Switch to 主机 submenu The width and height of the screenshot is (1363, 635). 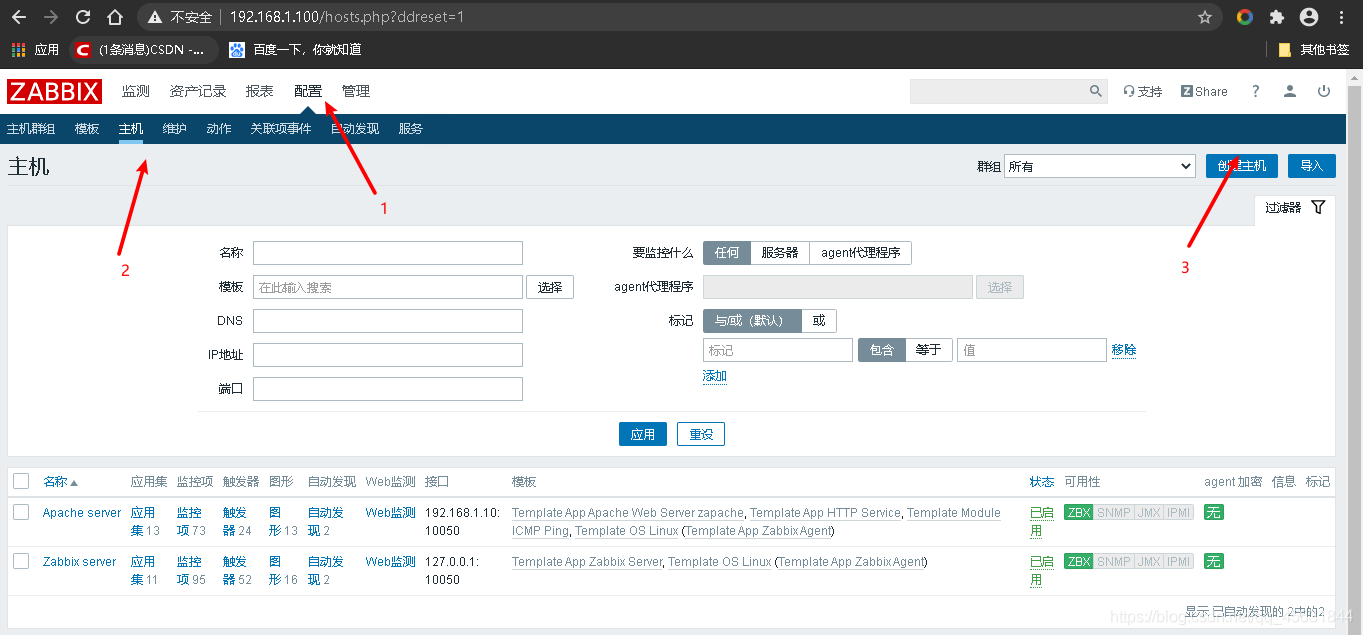coord(131,129)
